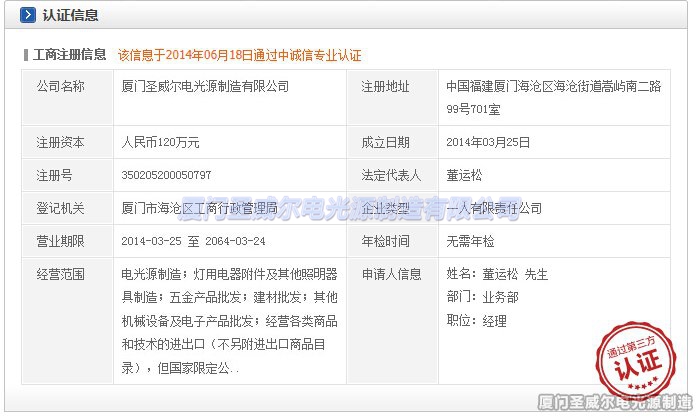
Task: Click the 厦门市海沧区工商行政管理局 registration authority
Action: [x=198, y=208]
